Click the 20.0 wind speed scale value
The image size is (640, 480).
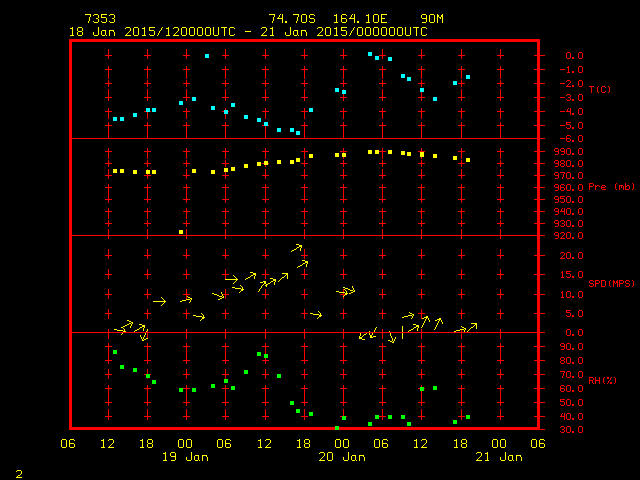tap(568, 256)
